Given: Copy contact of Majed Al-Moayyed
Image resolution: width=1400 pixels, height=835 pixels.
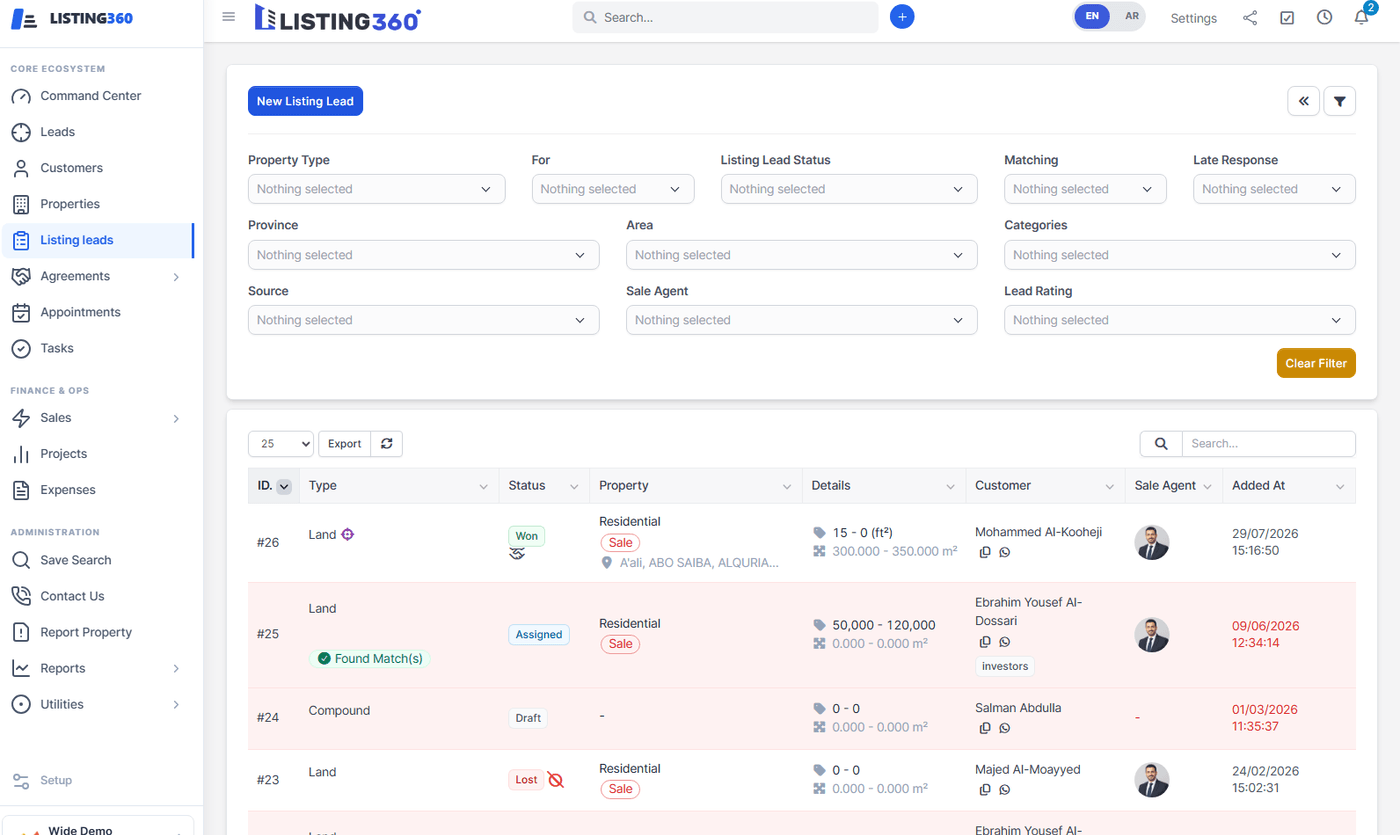Looking at the screenshot, I should pos(985,790).
